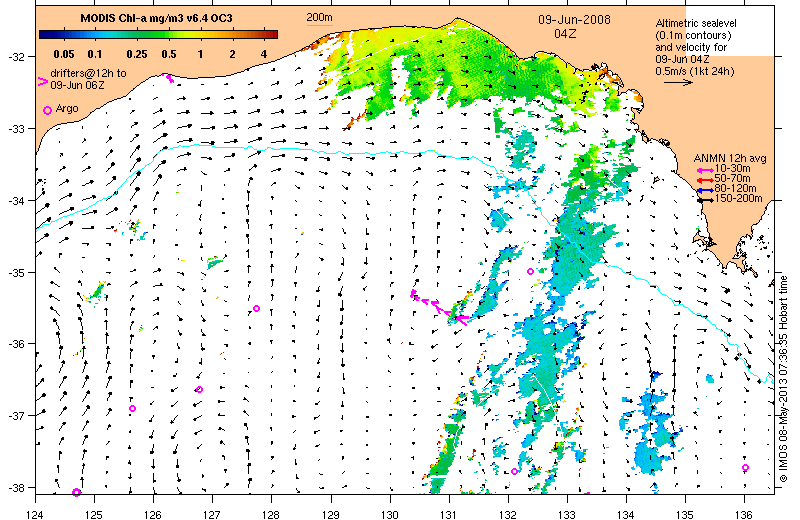Click the "-34" latitude axis label
The height and width of the screenshot is (520, 800).
click(15, 201)
